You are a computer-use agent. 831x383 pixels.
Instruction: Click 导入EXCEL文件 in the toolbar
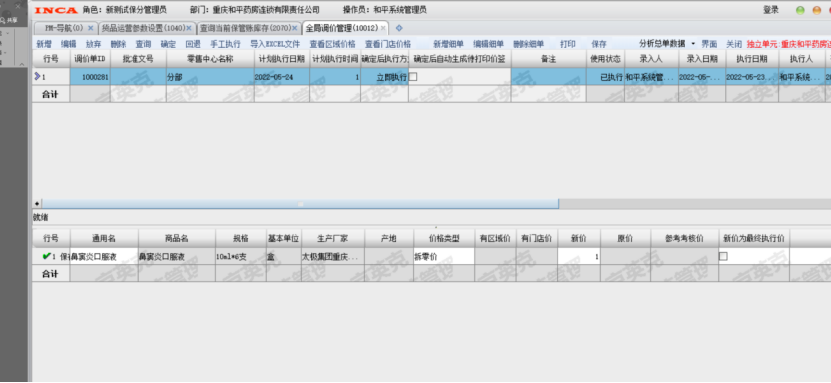(x=275, y=44)
